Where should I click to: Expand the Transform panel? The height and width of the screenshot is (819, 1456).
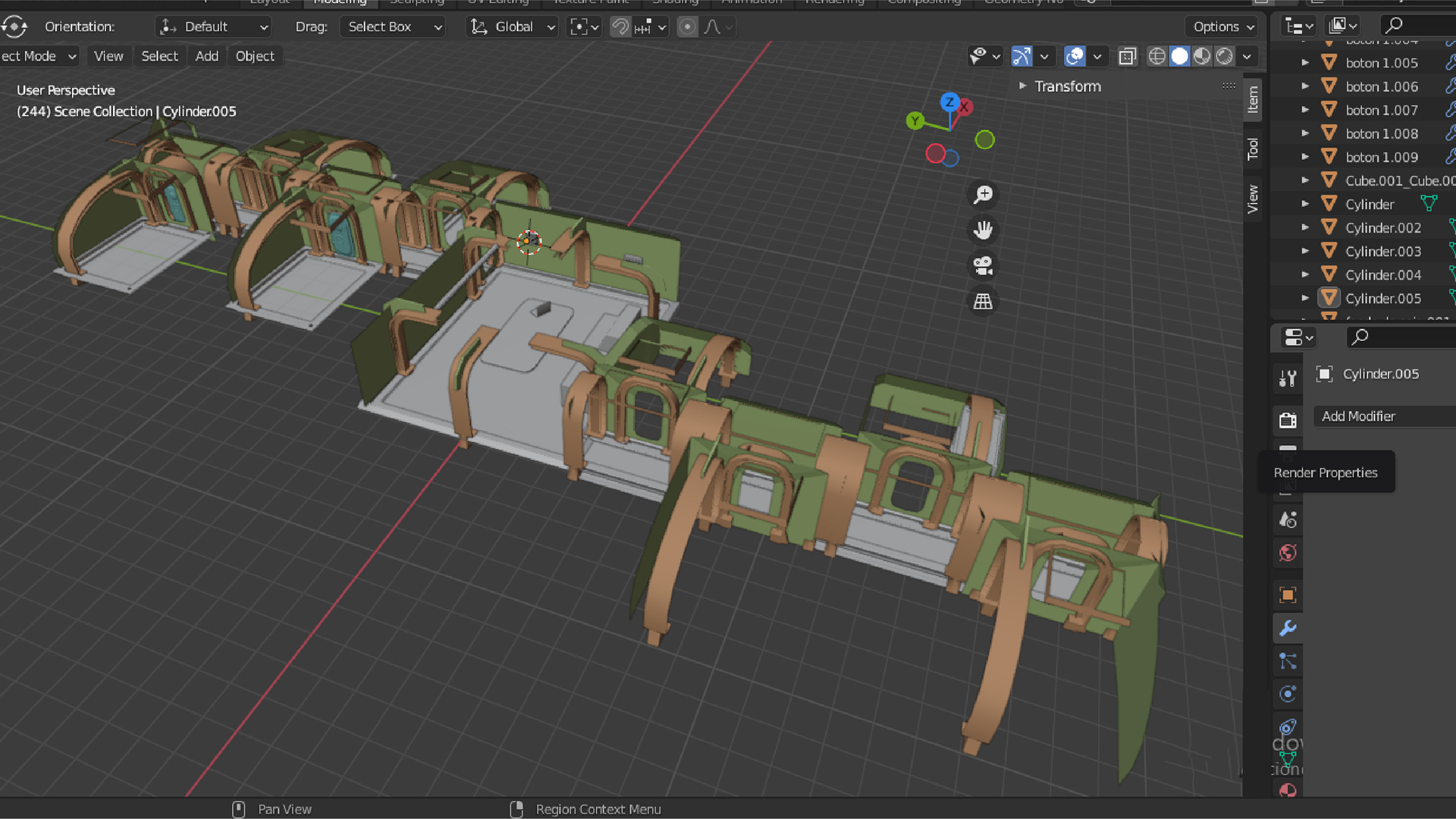[x=1067, y=86]
